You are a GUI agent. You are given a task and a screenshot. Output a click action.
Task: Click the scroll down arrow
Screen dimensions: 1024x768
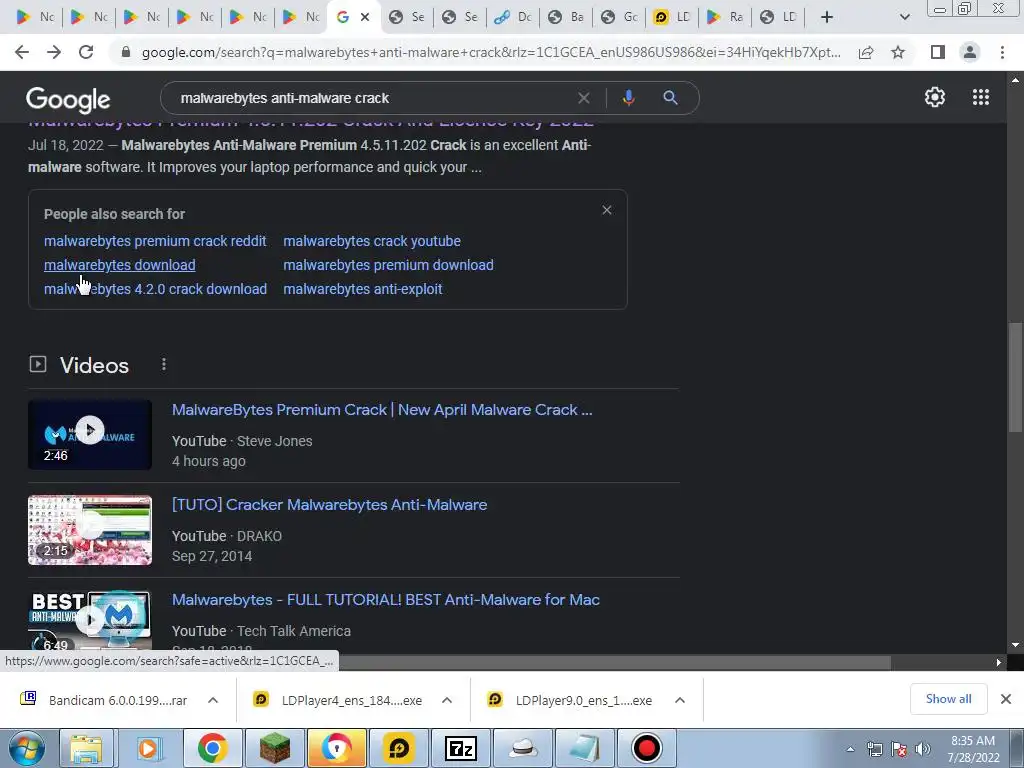1015,645
